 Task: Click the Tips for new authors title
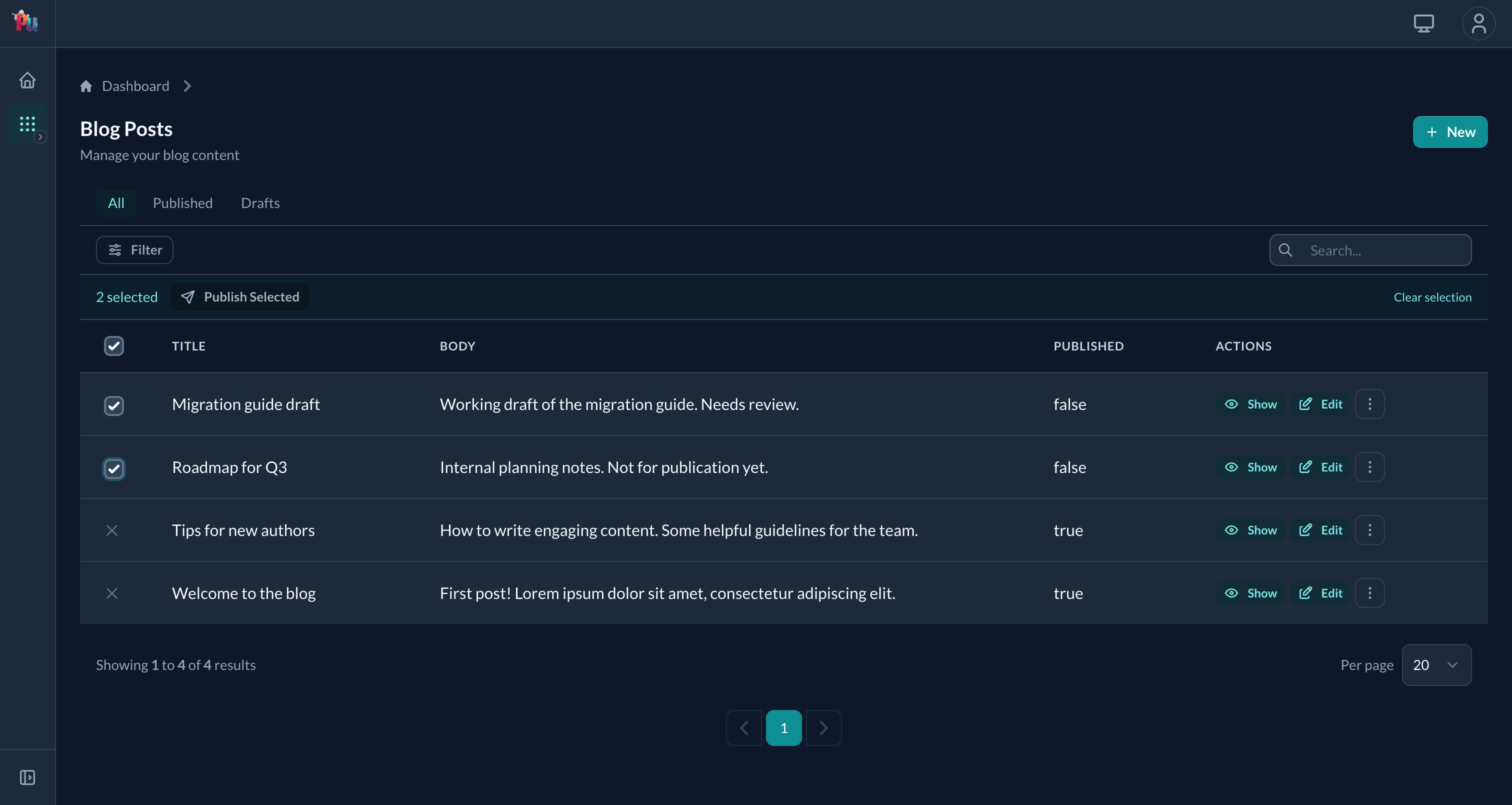pos(243,530)
